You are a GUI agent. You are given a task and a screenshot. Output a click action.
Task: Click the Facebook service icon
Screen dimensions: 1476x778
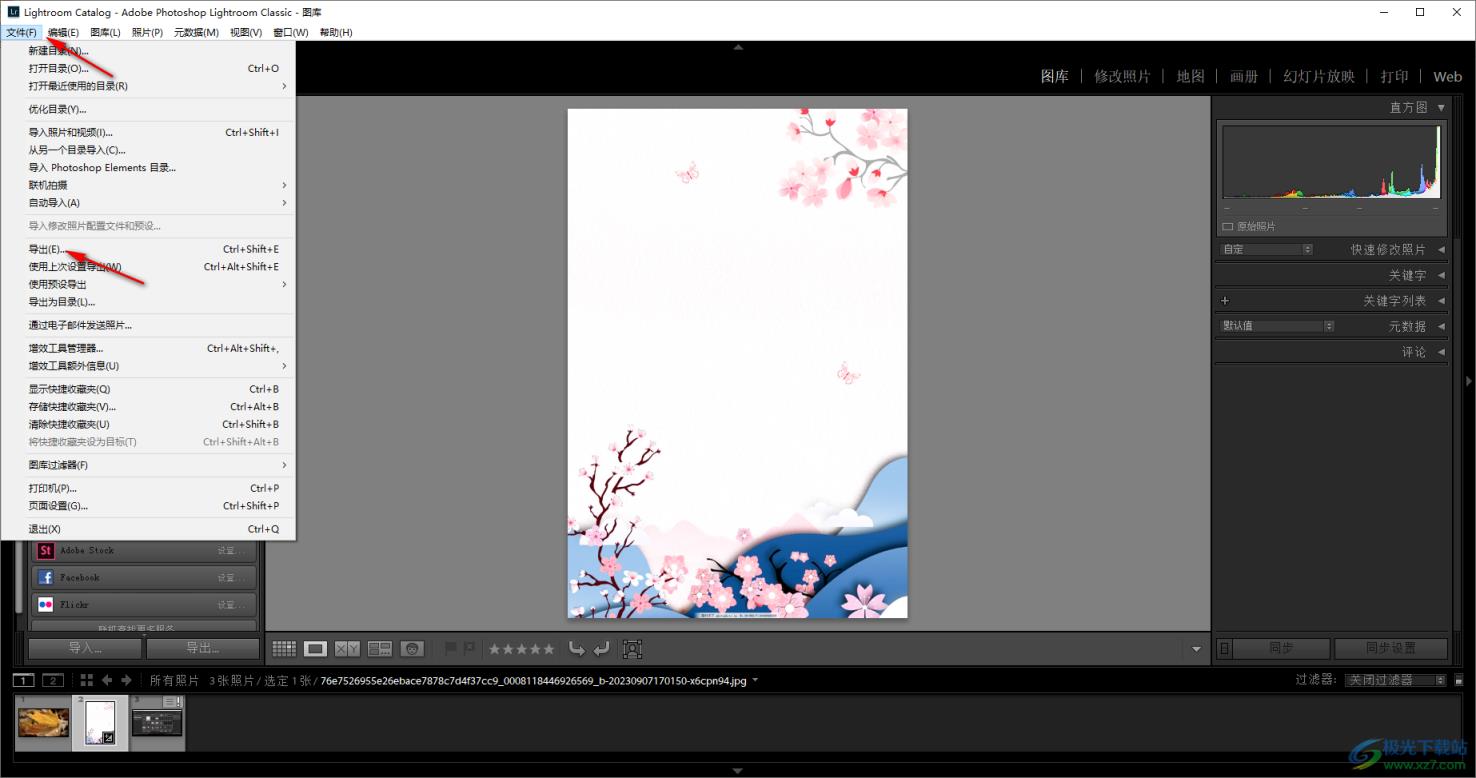pyautogui.click(x=45, y=578)
